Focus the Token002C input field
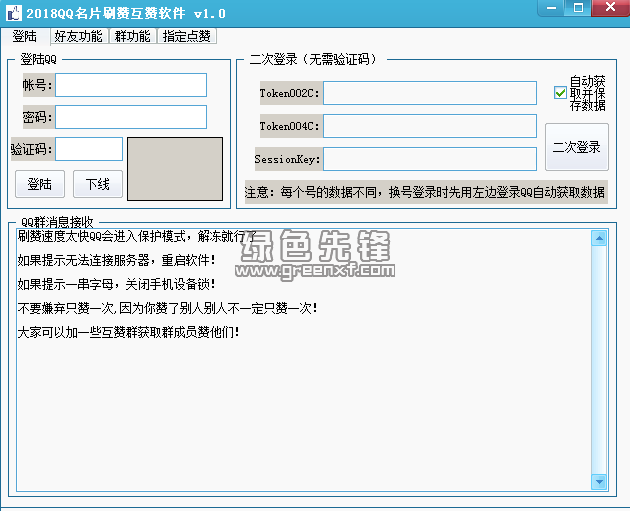630x511 pixels. point(430,93)
